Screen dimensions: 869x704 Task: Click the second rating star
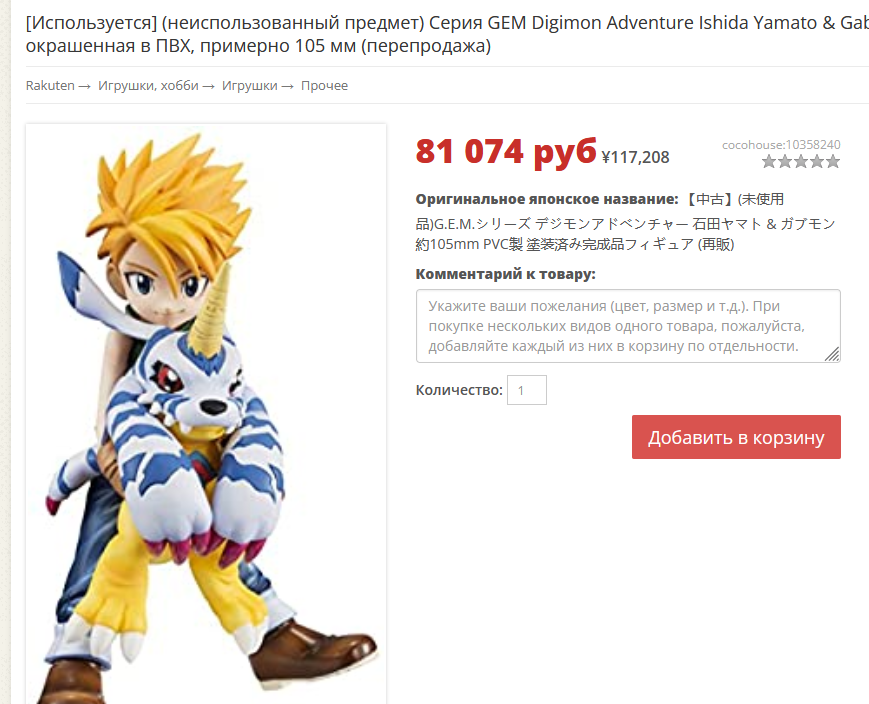click(x=785, y=162)
